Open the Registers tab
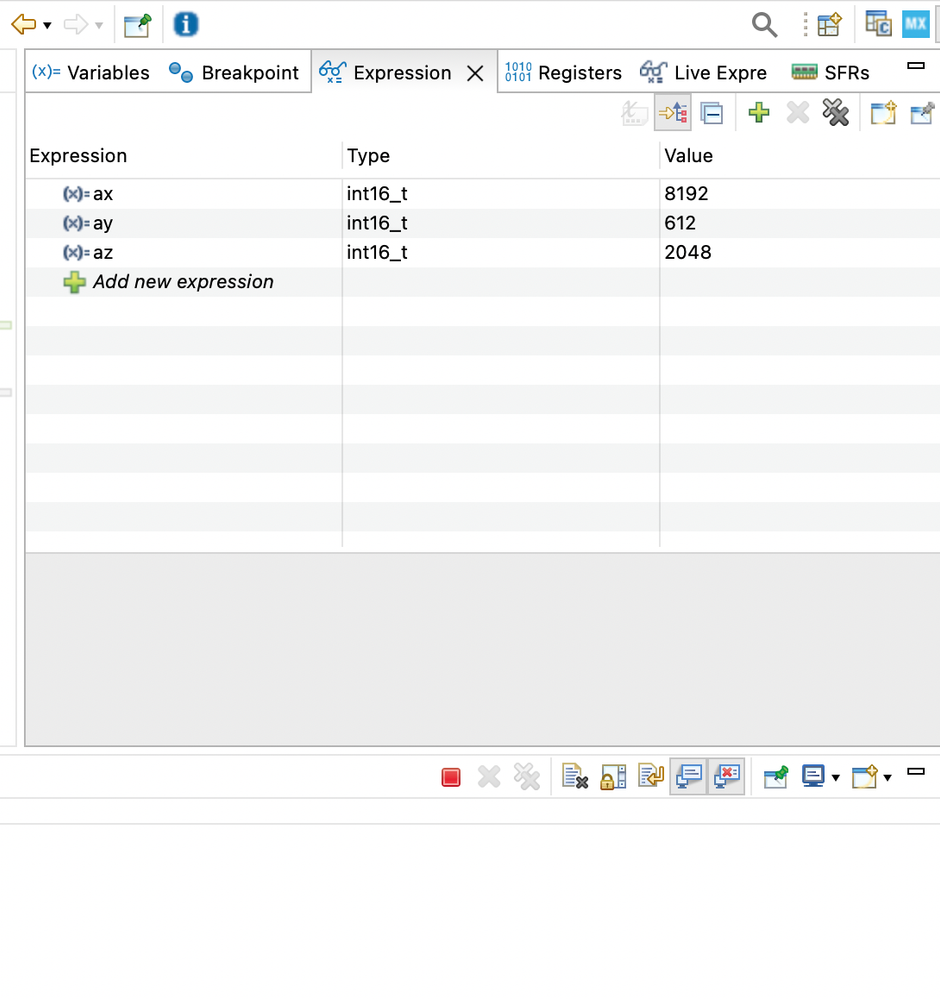The image size is (940, 999). pyautogui.click(x=563, y=73)
